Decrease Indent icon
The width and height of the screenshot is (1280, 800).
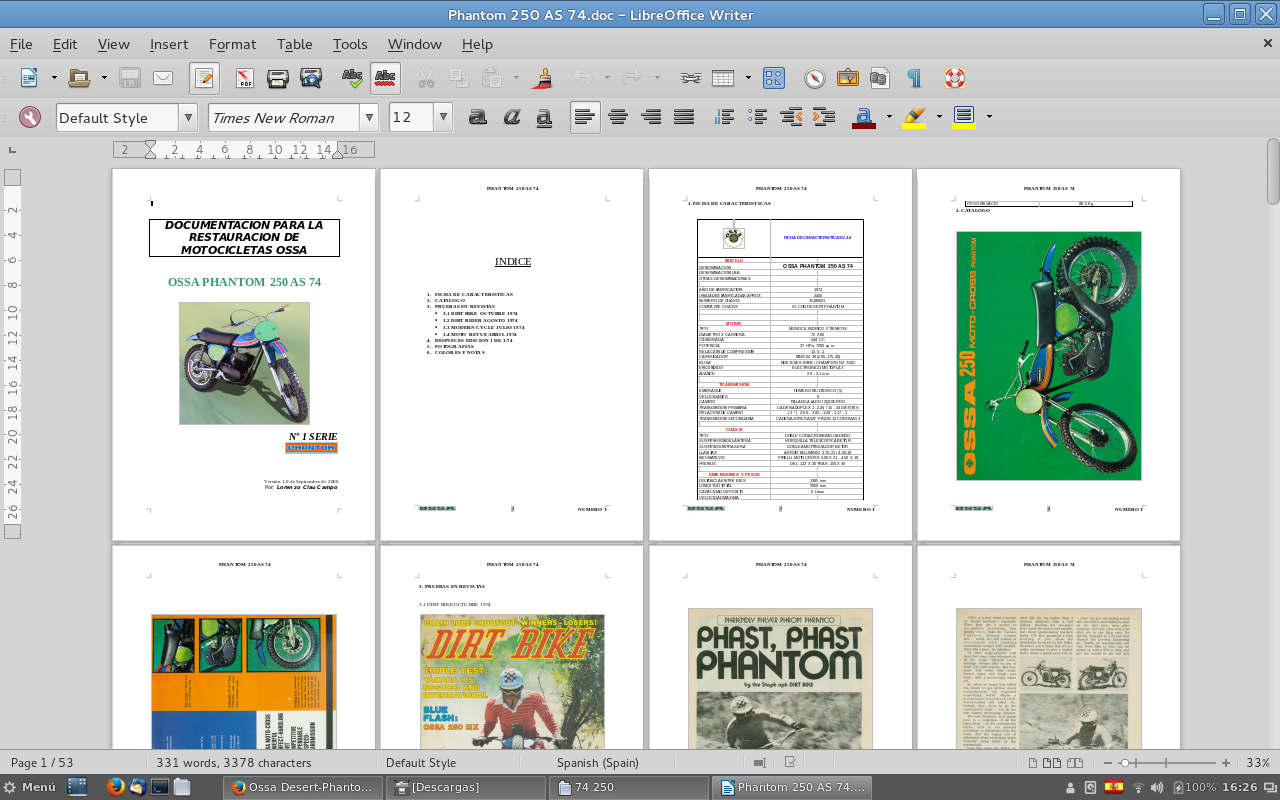click(791, 117)
